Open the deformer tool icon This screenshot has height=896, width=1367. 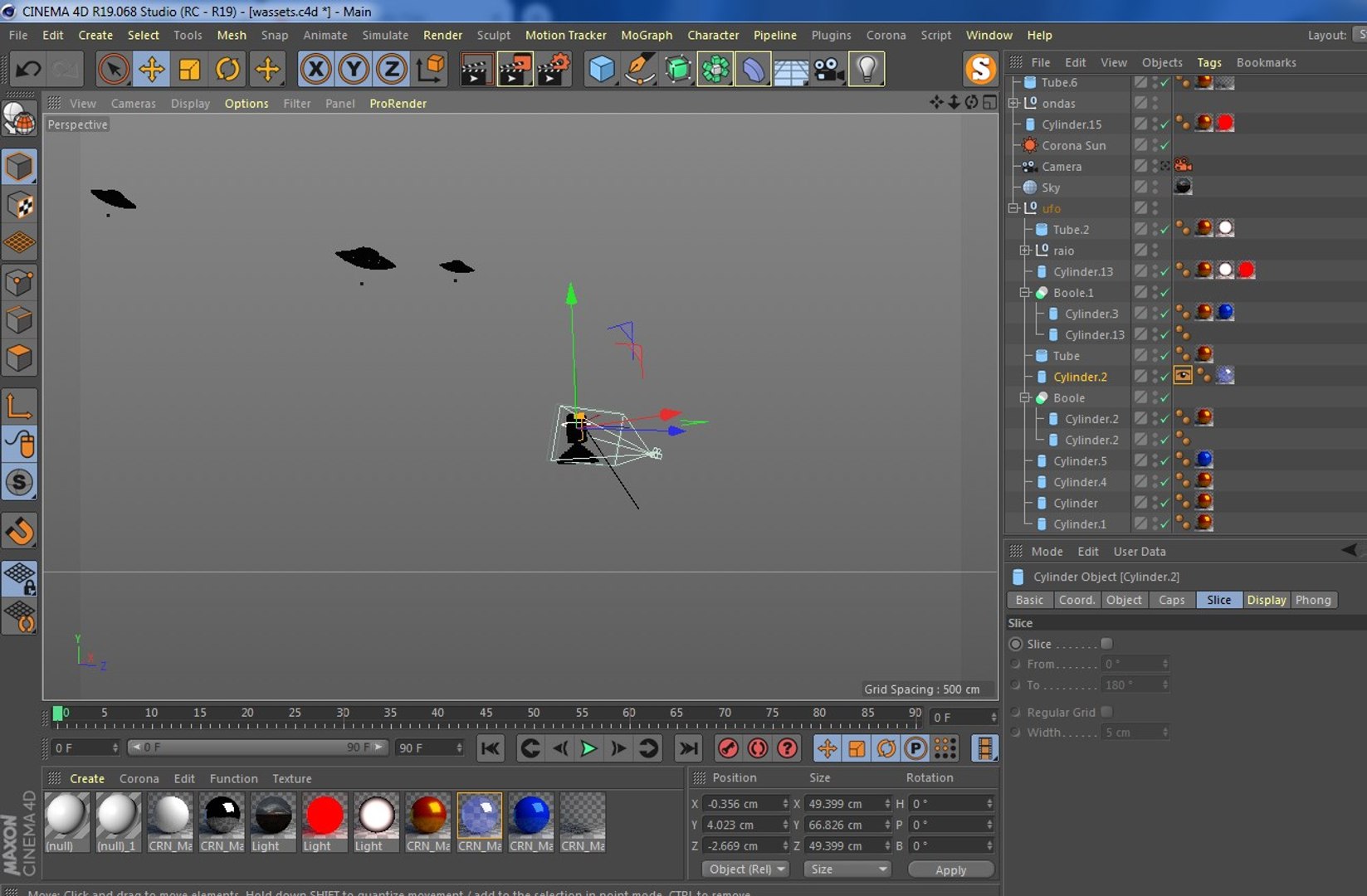753,69
